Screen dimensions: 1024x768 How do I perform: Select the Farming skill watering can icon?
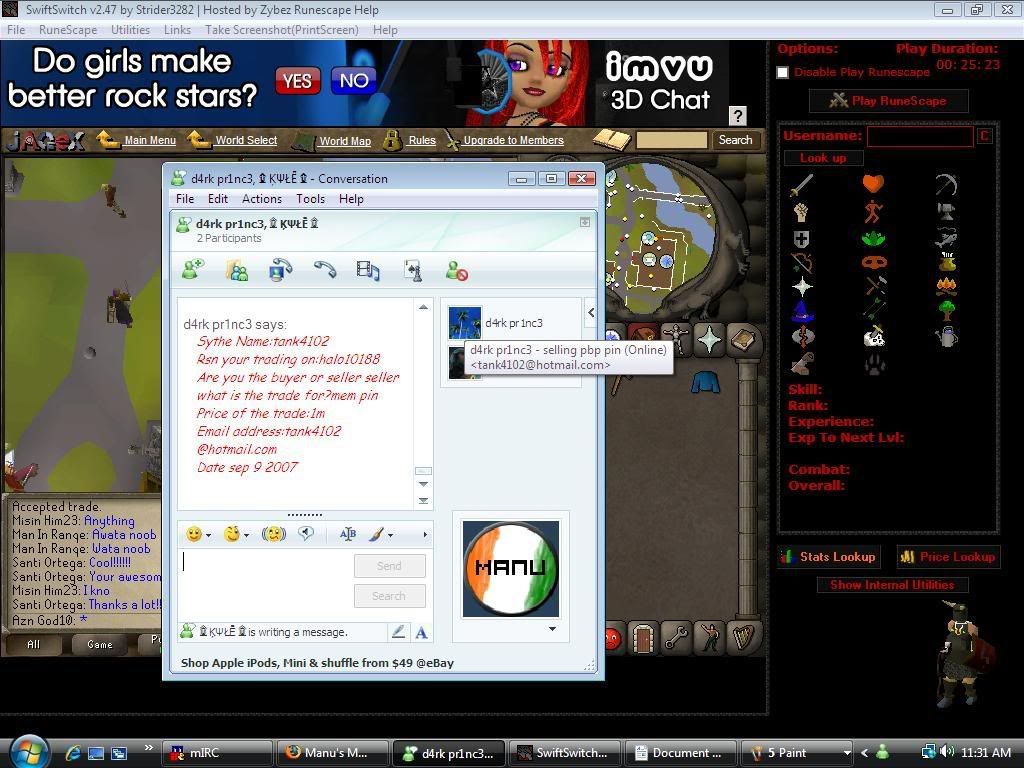coord(946,338)
